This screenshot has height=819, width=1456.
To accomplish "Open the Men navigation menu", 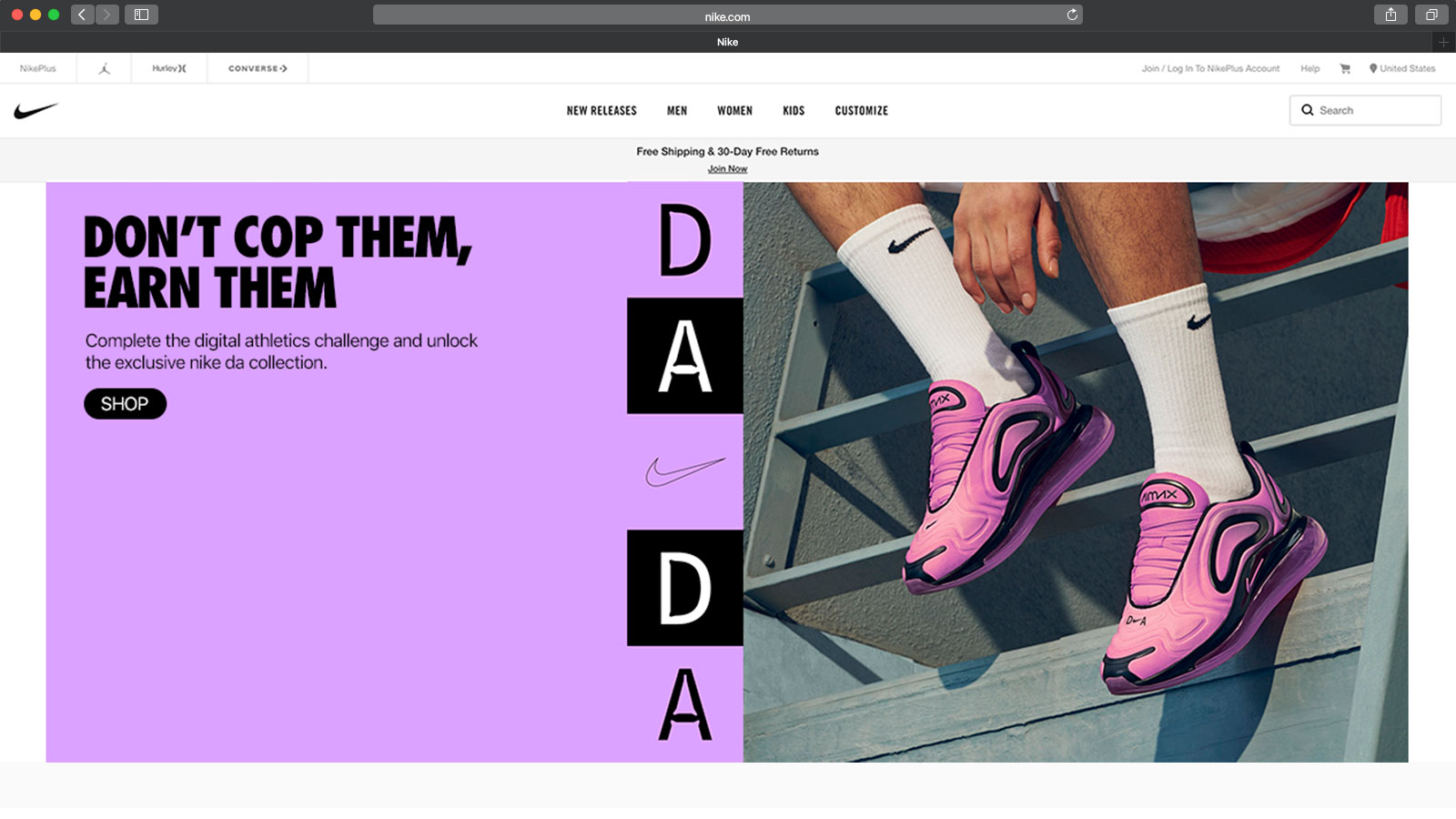I will (677, 111).
